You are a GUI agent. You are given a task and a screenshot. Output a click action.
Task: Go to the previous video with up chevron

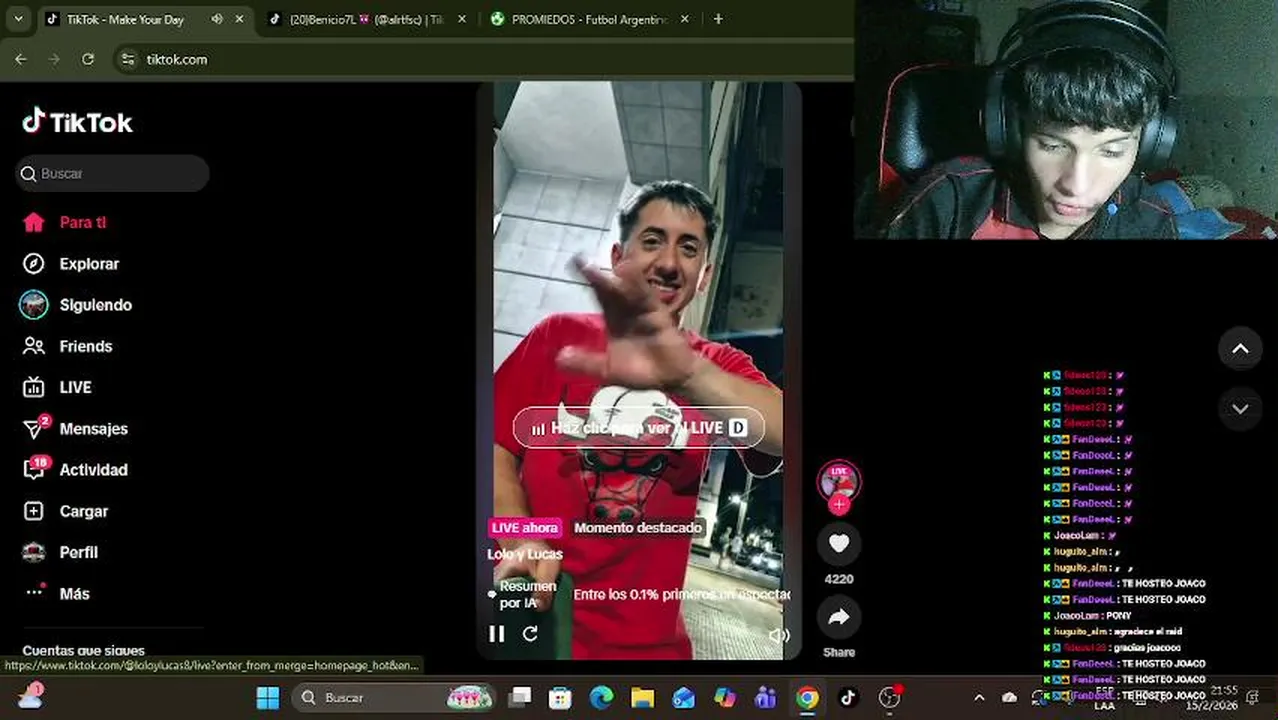point(1240,349)
